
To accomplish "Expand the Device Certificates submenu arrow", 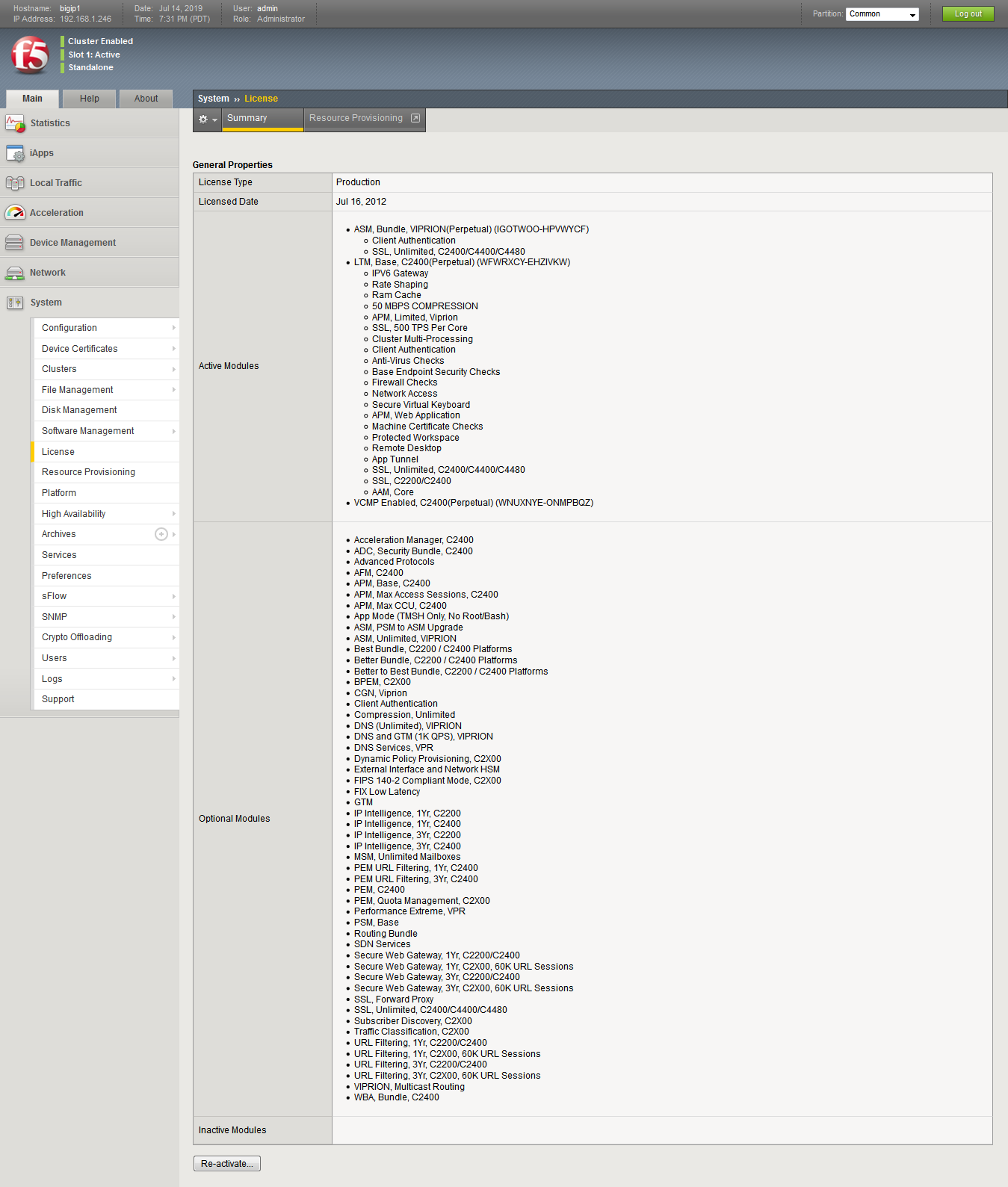I will [174, 349].
